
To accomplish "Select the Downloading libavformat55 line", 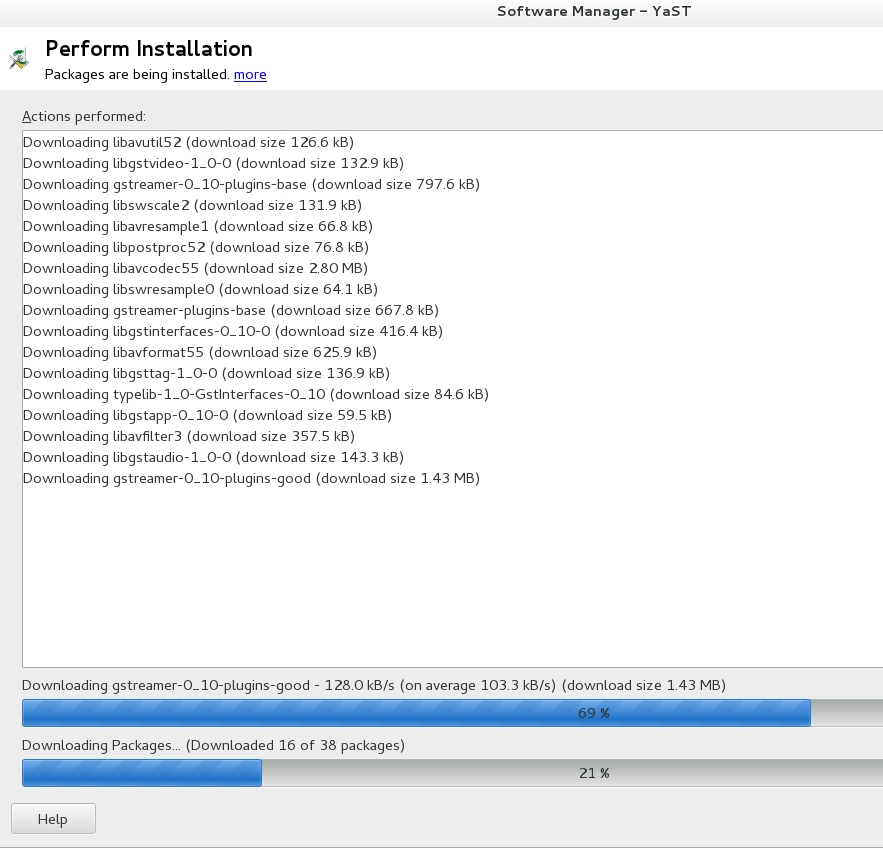I will click(x=200, y=352).
